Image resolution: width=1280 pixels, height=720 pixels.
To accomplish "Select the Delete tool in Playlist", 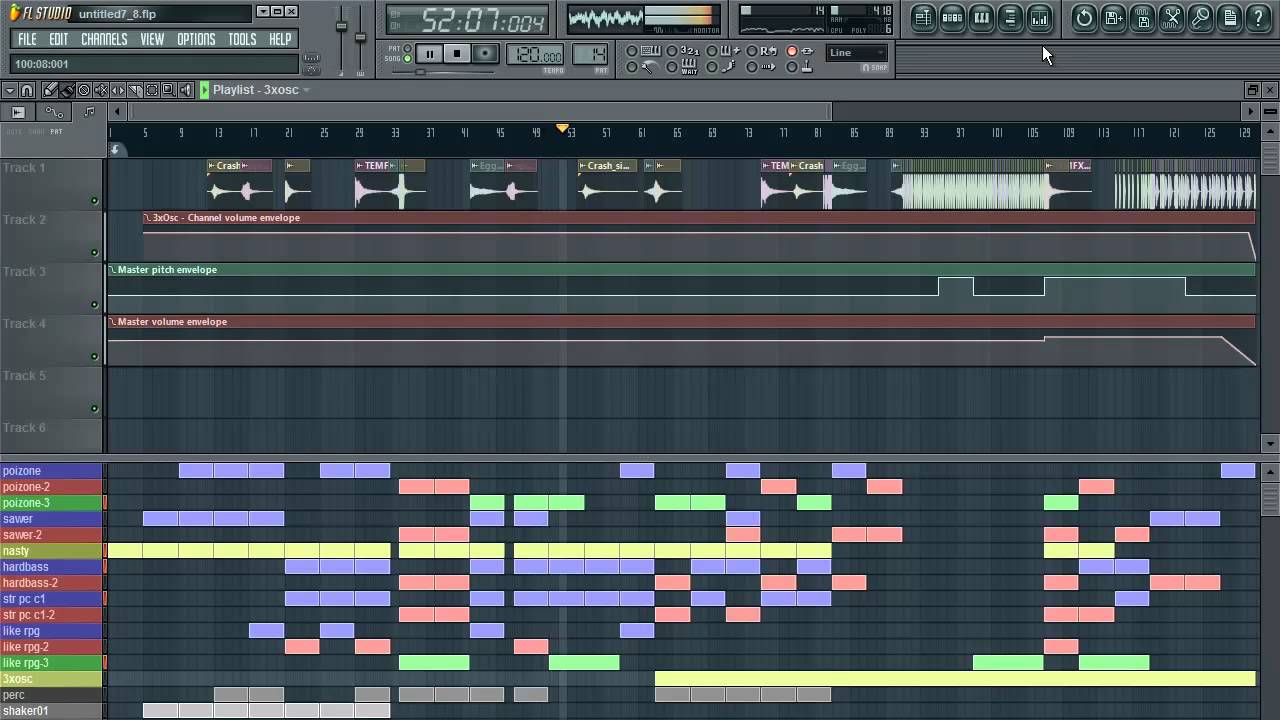I will (x=84, y=90).
